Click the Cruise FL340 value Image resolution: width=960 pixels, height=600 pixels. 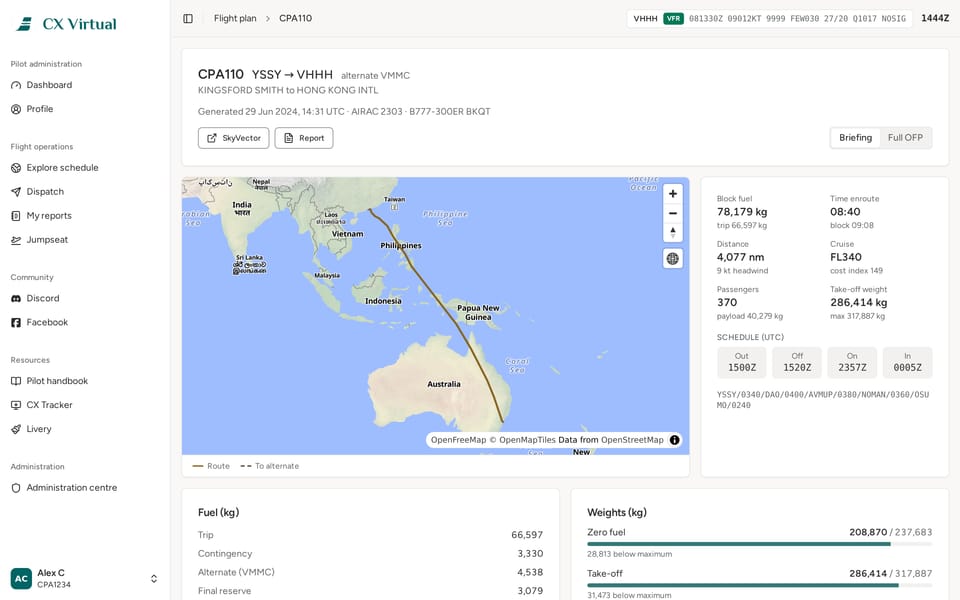(846, 257)
